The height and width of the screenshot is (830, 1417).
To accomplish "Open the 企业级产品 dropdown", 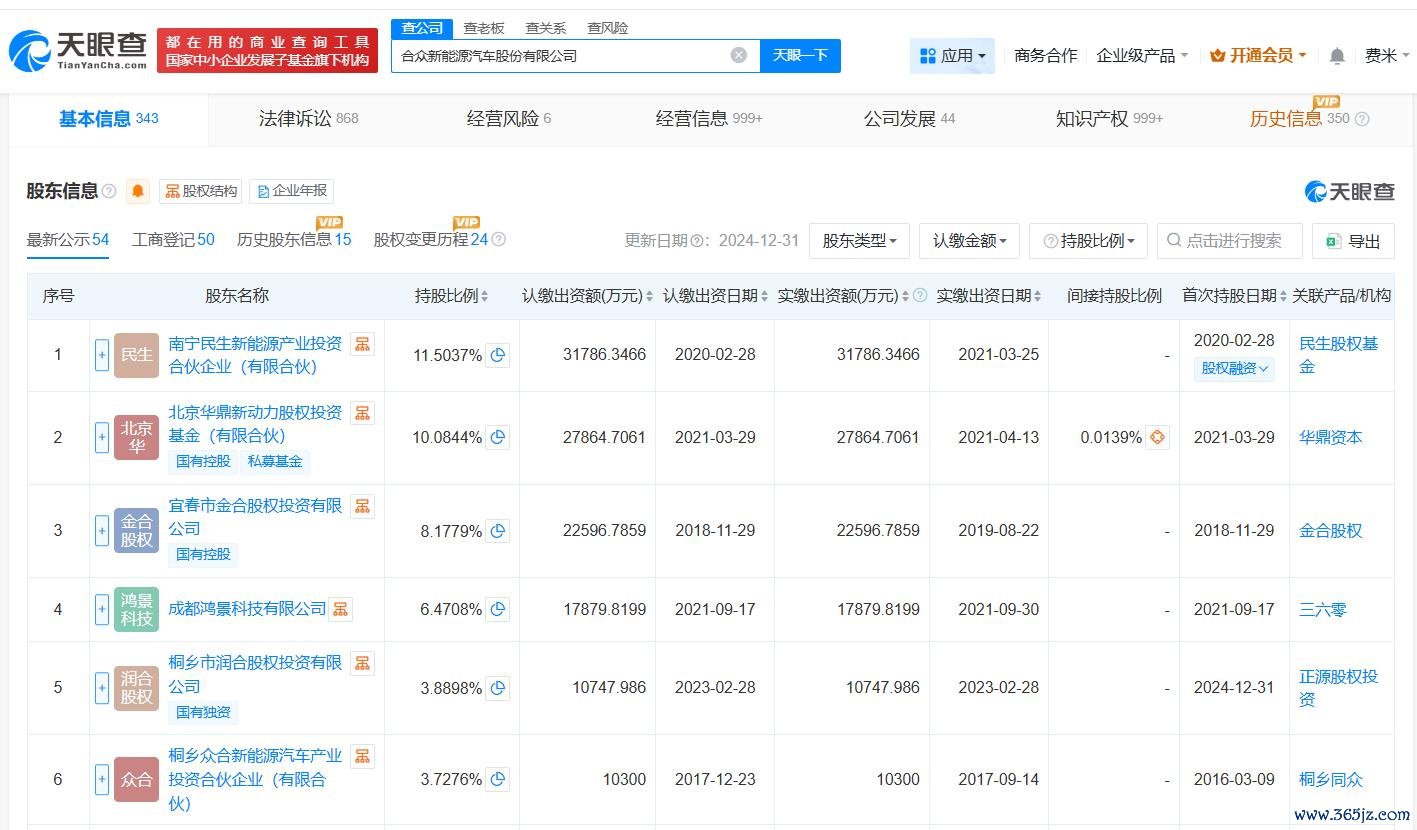I will [1142, 56].
